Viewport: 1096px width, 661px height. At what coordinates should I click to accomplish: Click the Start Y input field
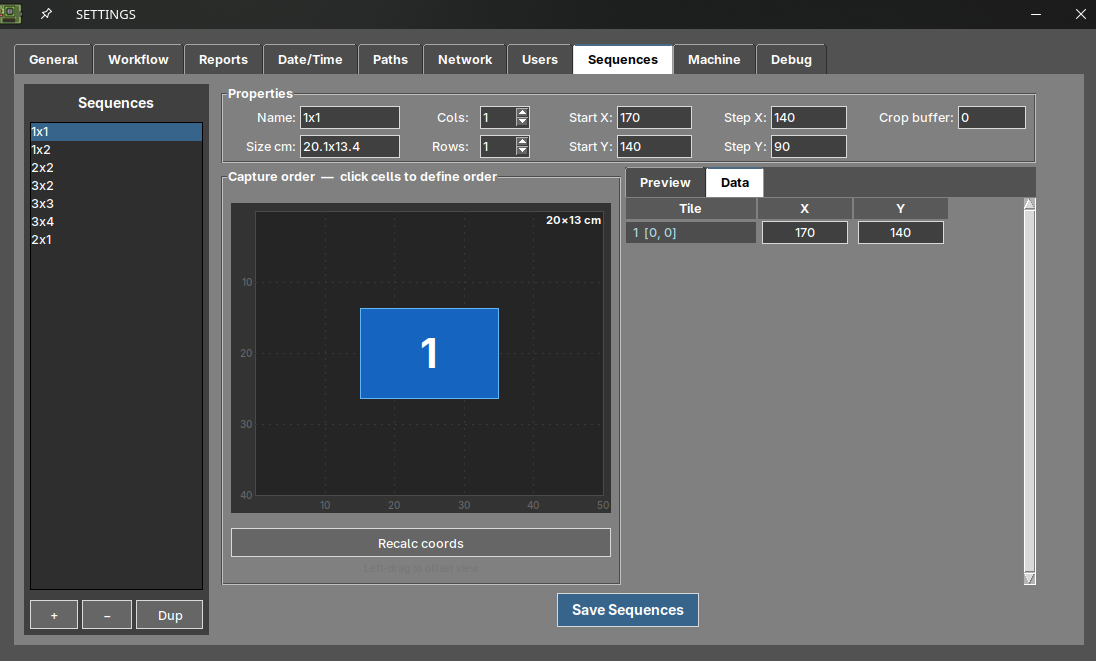(x=654, y=147)
